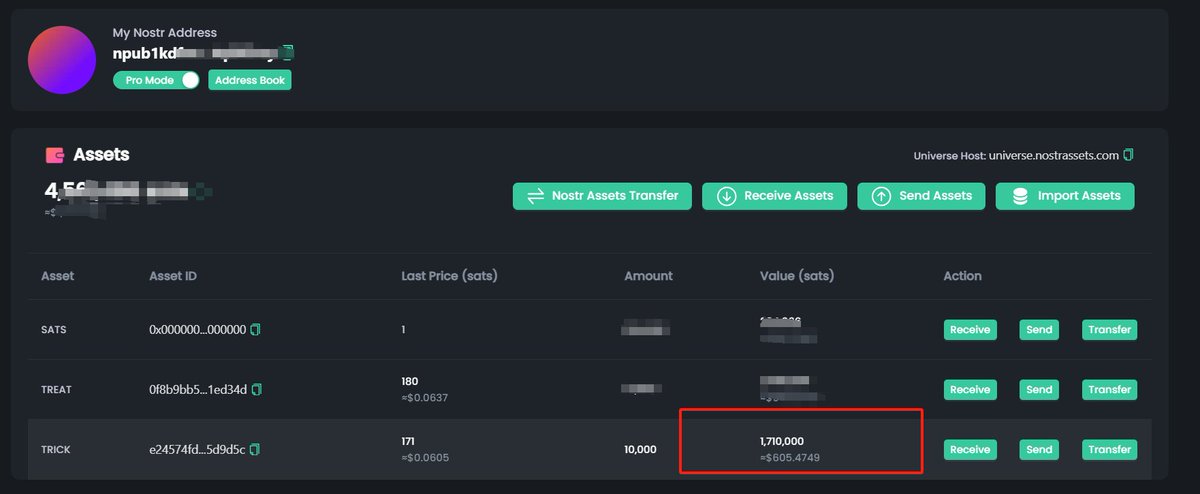This screenshot has height=494, width=1200.
Task: Click Receive Assets button
Action: (775, 196)
